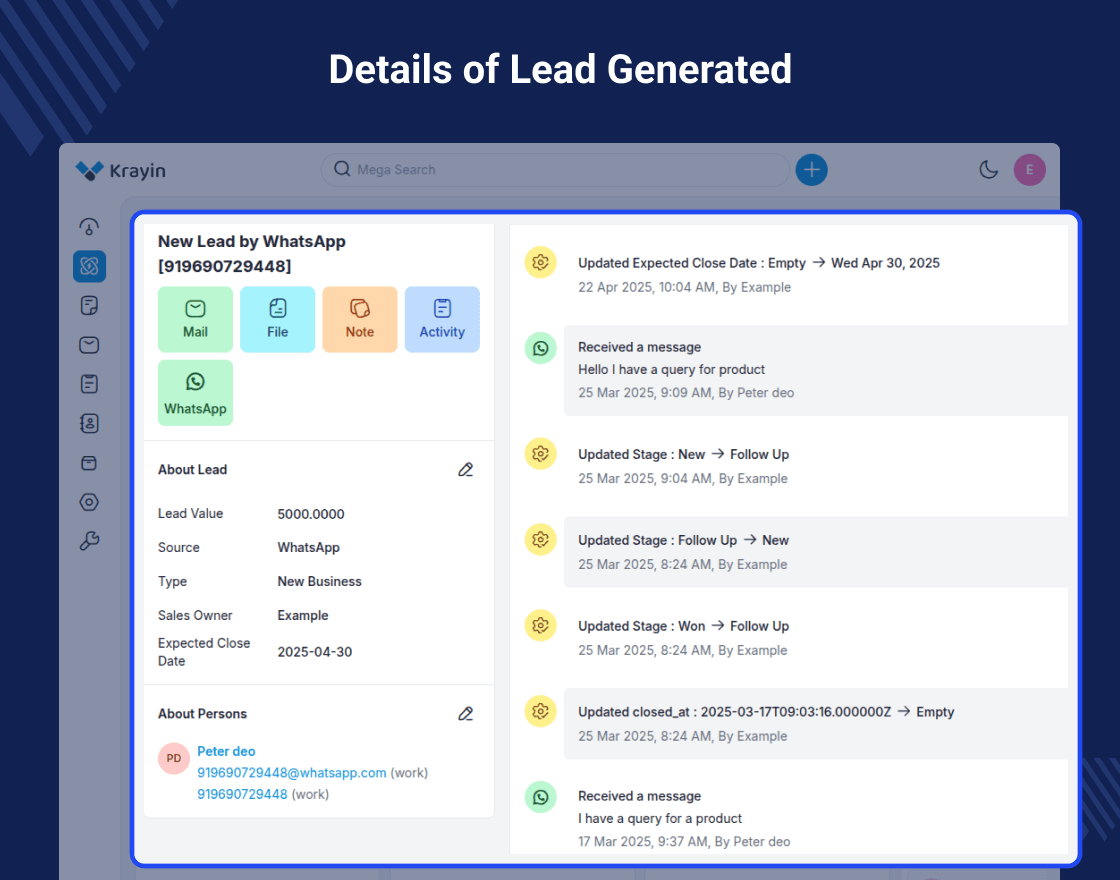Click the 919690729448@whatsapp.com email link
This screenshot has height=880, width=1120.
(x=291, y=773)
